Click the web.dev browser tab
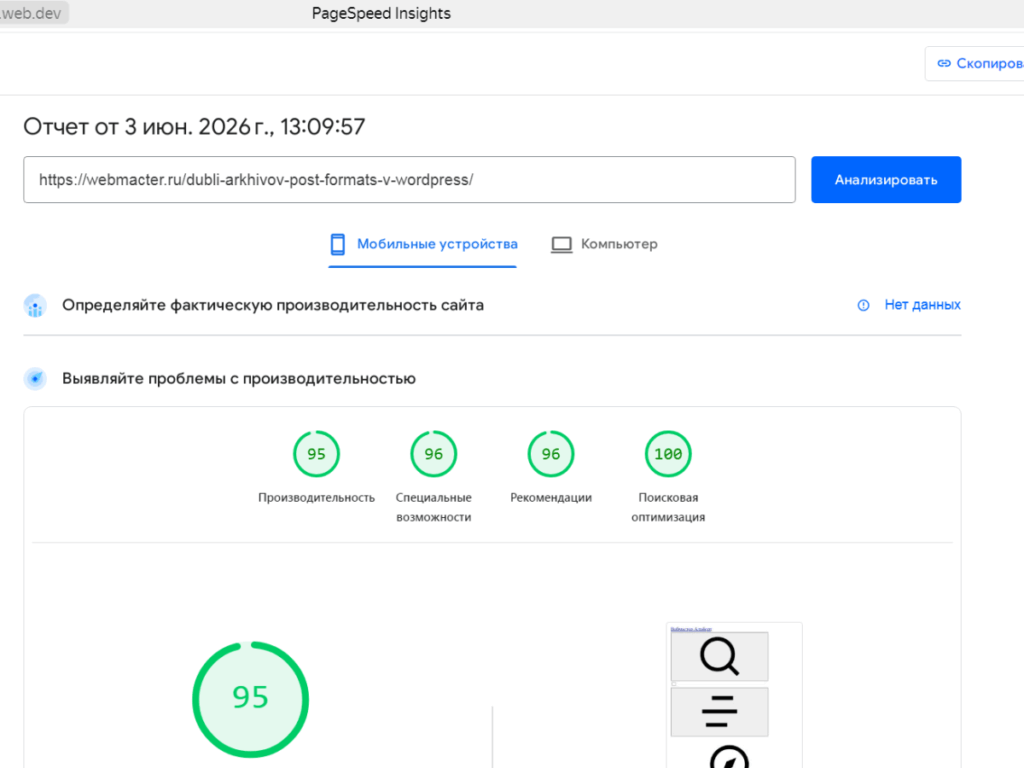The height and width of the screenshot is (768, 1024). (33, 13)
